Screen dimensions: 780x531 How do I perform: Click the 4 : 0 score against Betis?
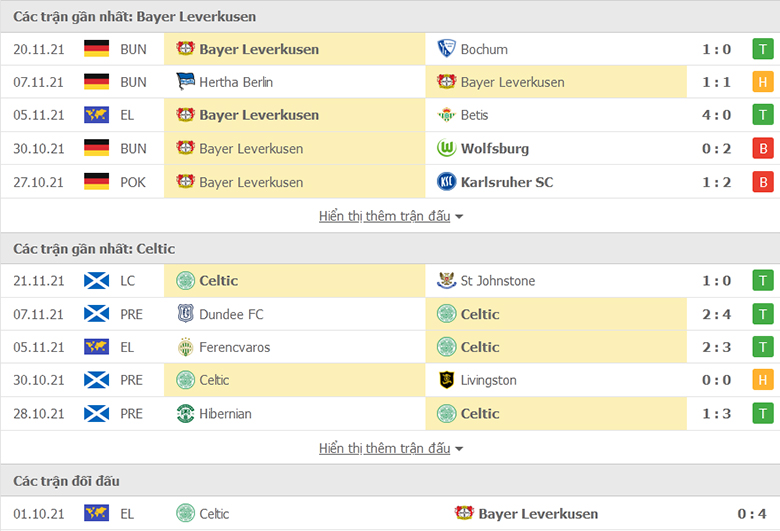716,115
